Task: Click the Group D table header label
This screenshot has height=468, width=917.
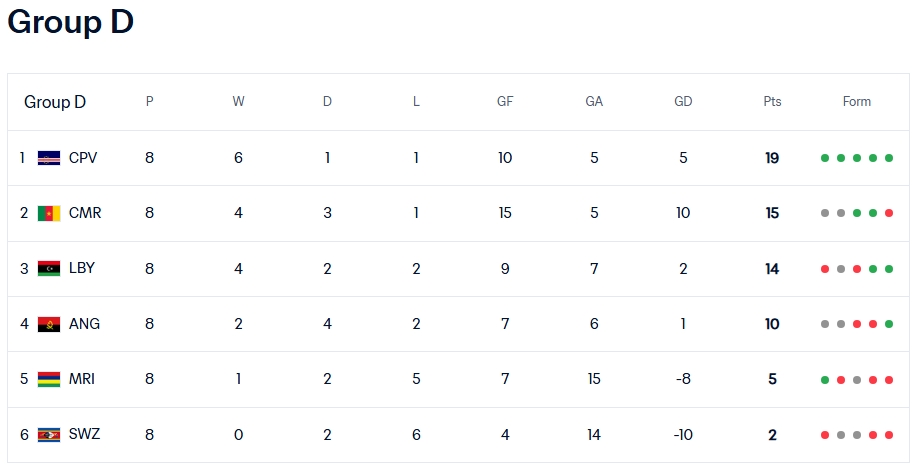Action: 55,102
